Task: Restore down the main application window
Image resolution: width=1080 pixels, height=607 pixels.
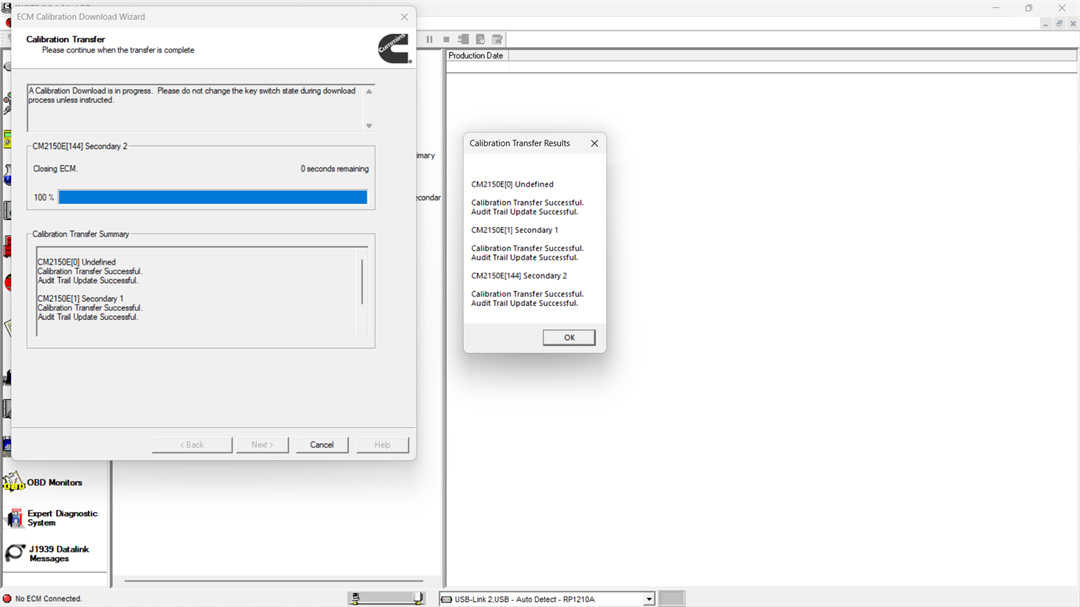Action: [1028, 8]
